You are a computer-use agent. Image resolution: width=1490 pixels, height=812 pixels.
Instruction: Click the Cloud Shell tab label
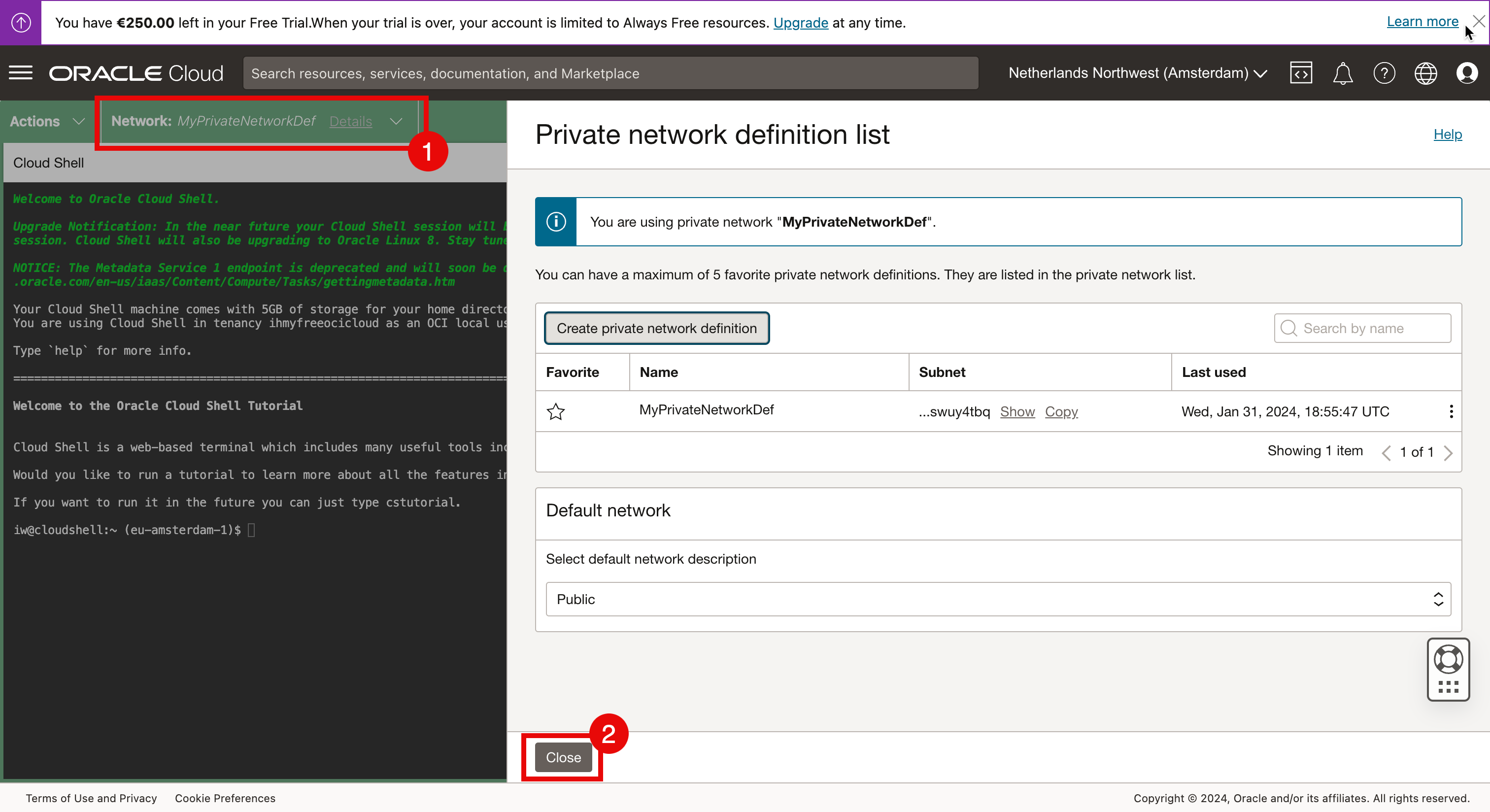49,163
